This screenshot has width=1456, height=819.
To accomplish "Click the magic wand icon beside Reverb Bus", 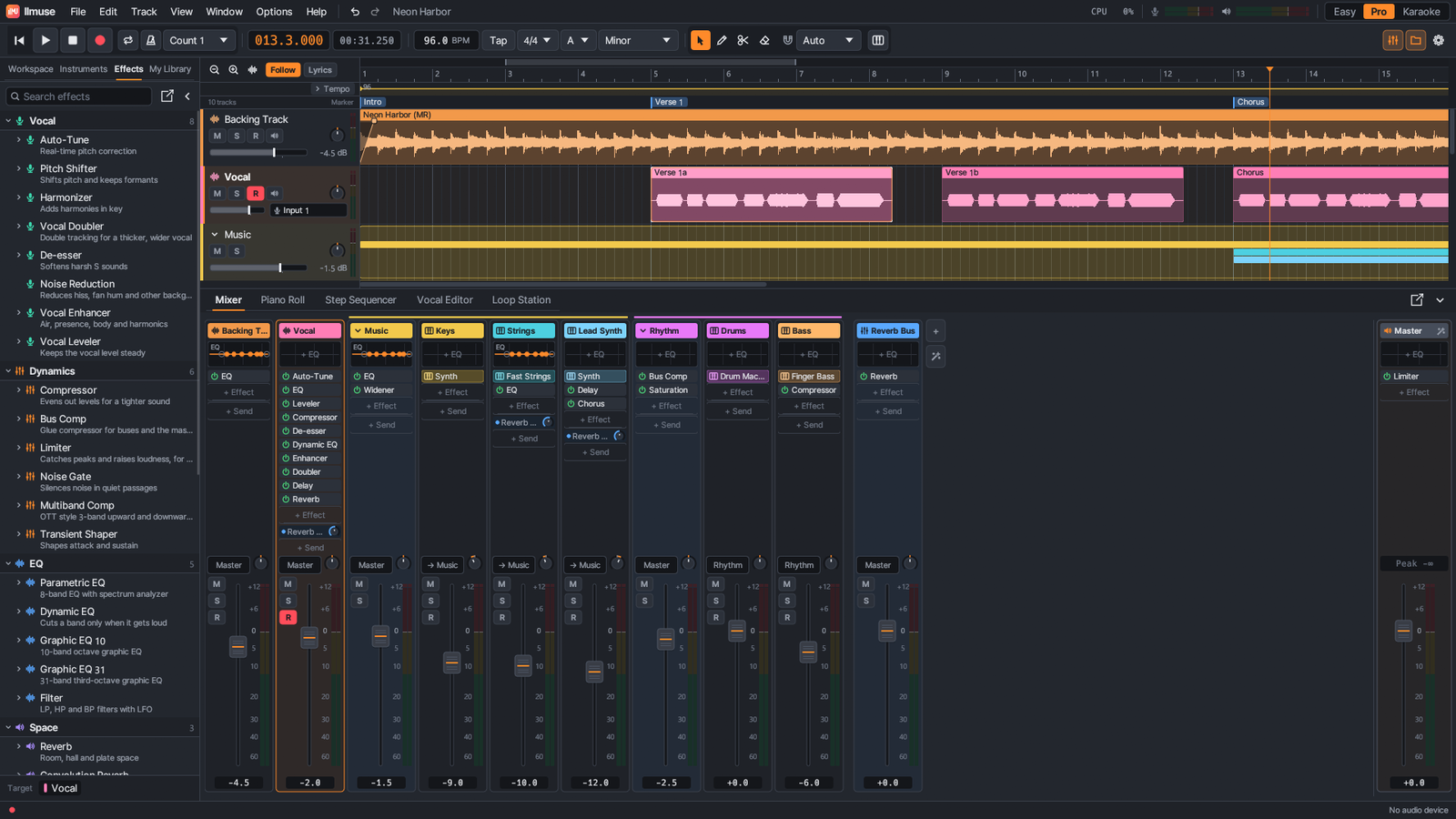I will pos(935,356).
